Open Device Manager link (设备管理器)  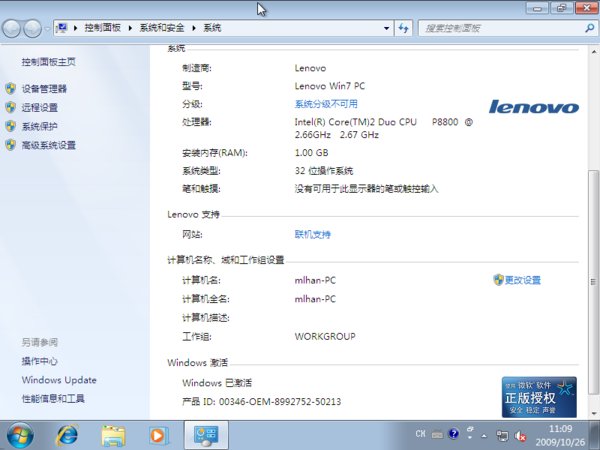pos(44,89)
